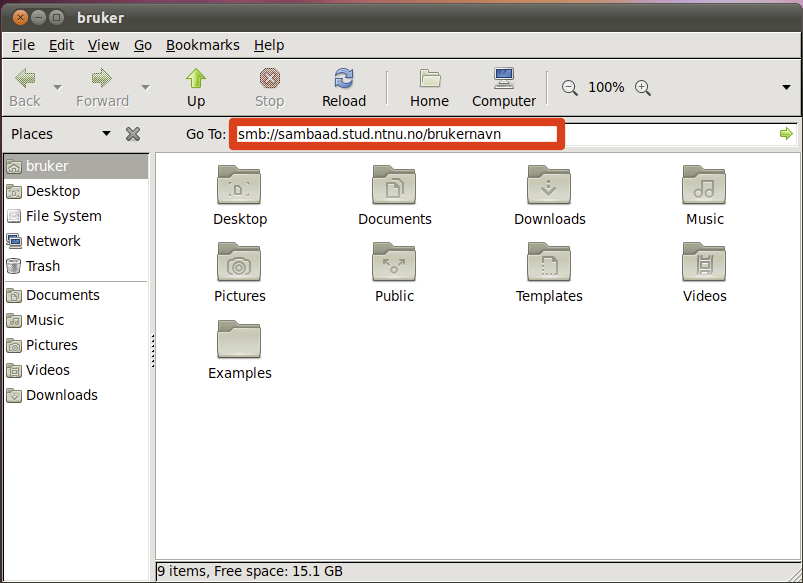Open the Back history dropdown arrow
Image resolution: width=803 pixels, height=583 pixels.
point(58,88)
